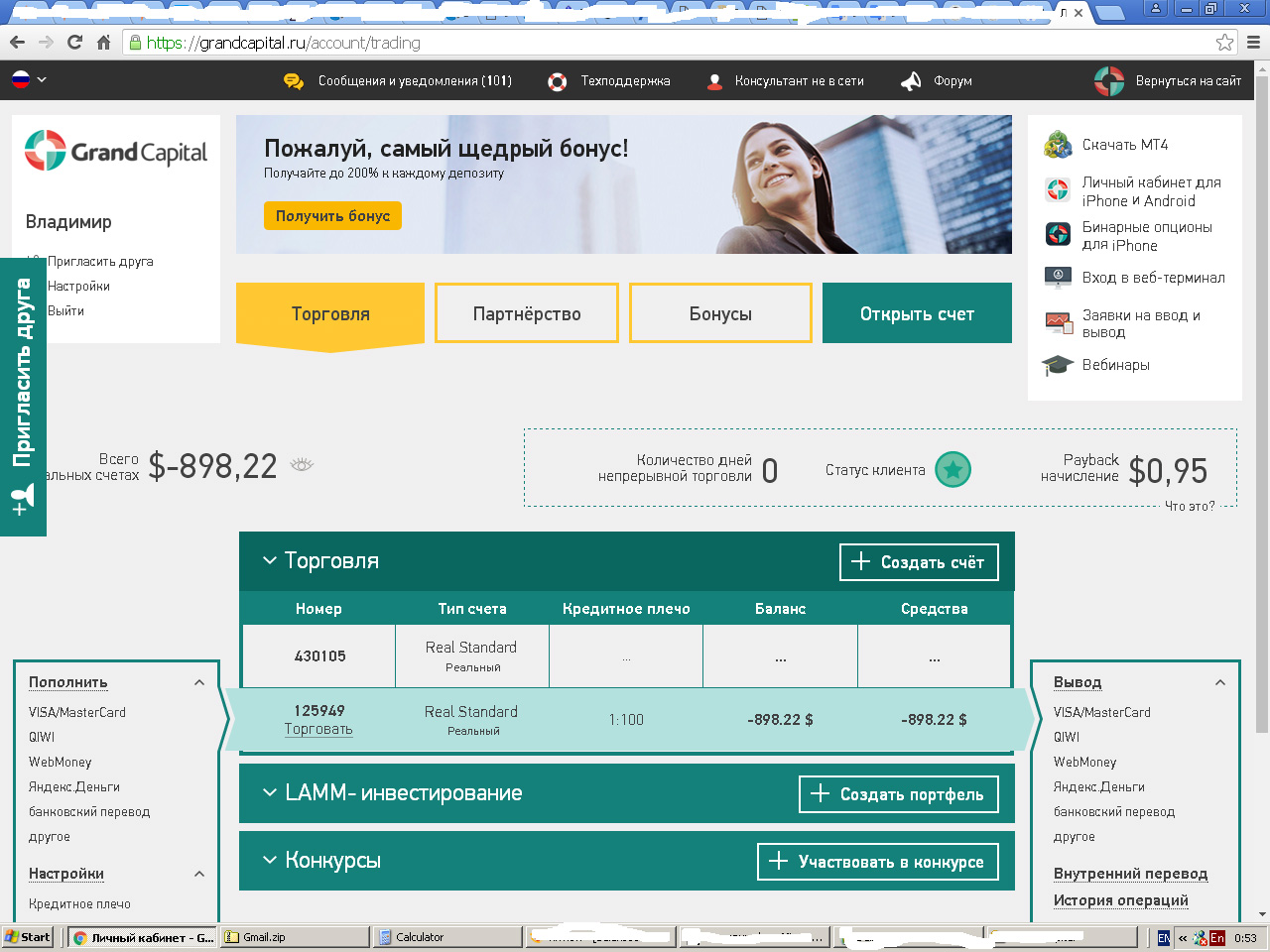Viewport: 1270px width, 952px height.
Task: Click the Выйти logout link
Action: [65, 311]
